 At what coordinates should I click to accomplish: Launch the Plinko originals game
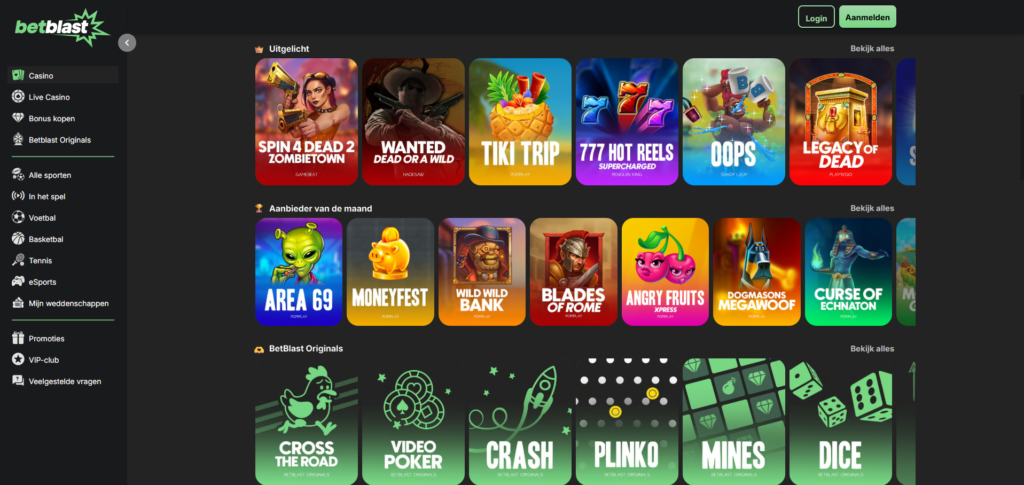(627, 421)
